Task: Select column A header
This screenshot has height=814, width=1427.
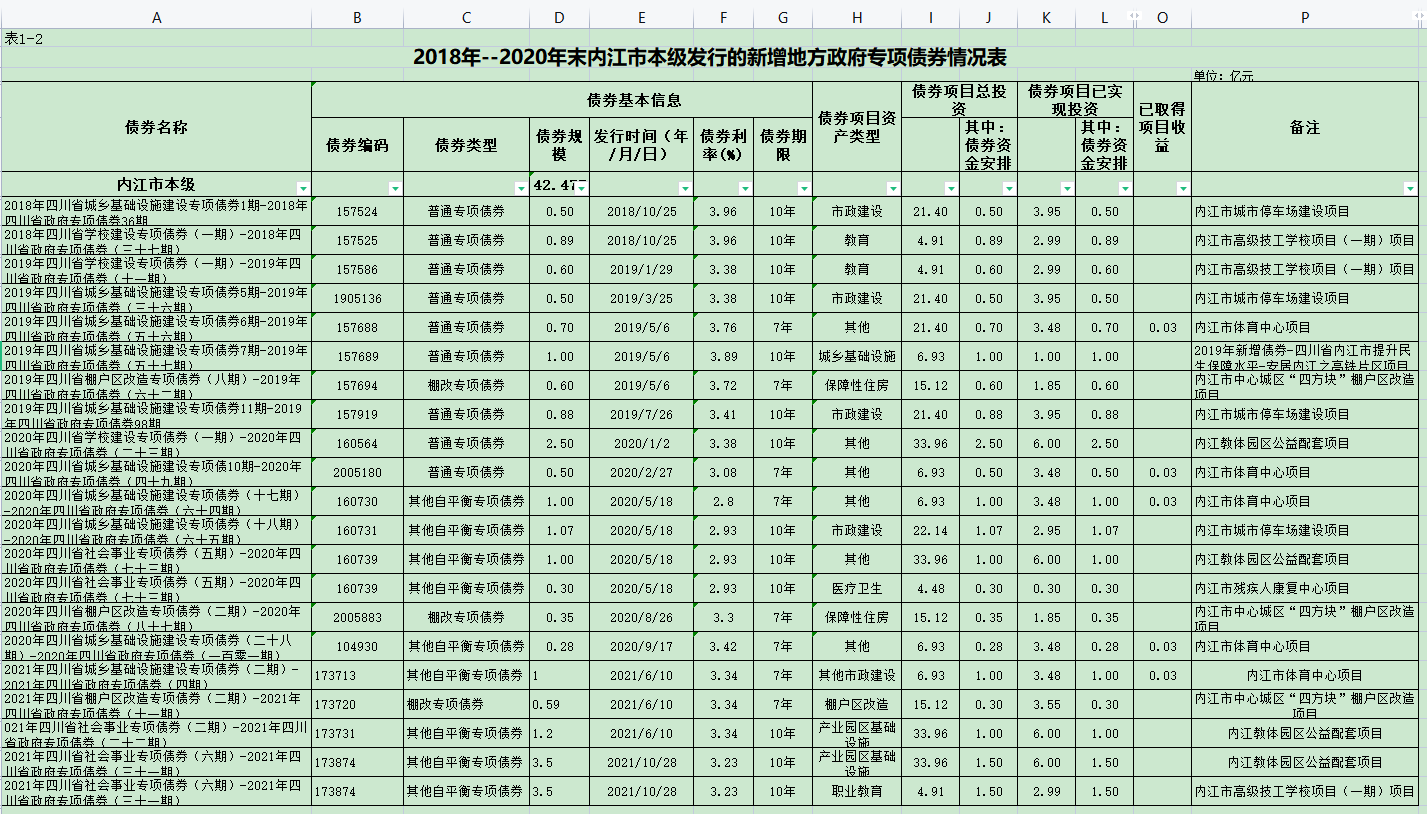Action: click(156, 18)
